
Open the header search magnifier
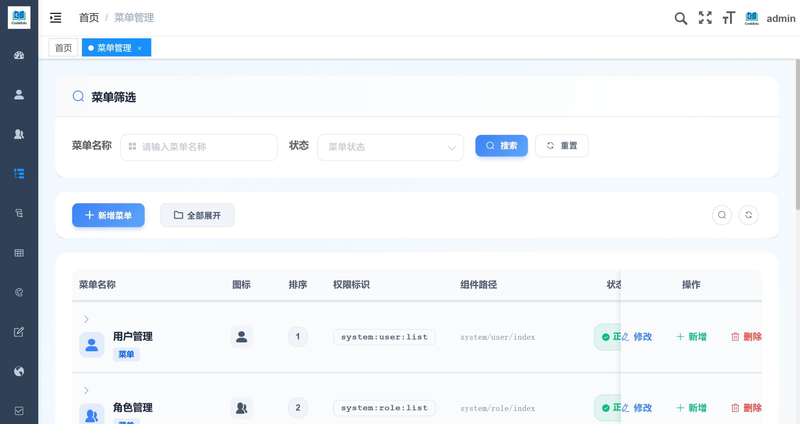coord(681,18)
